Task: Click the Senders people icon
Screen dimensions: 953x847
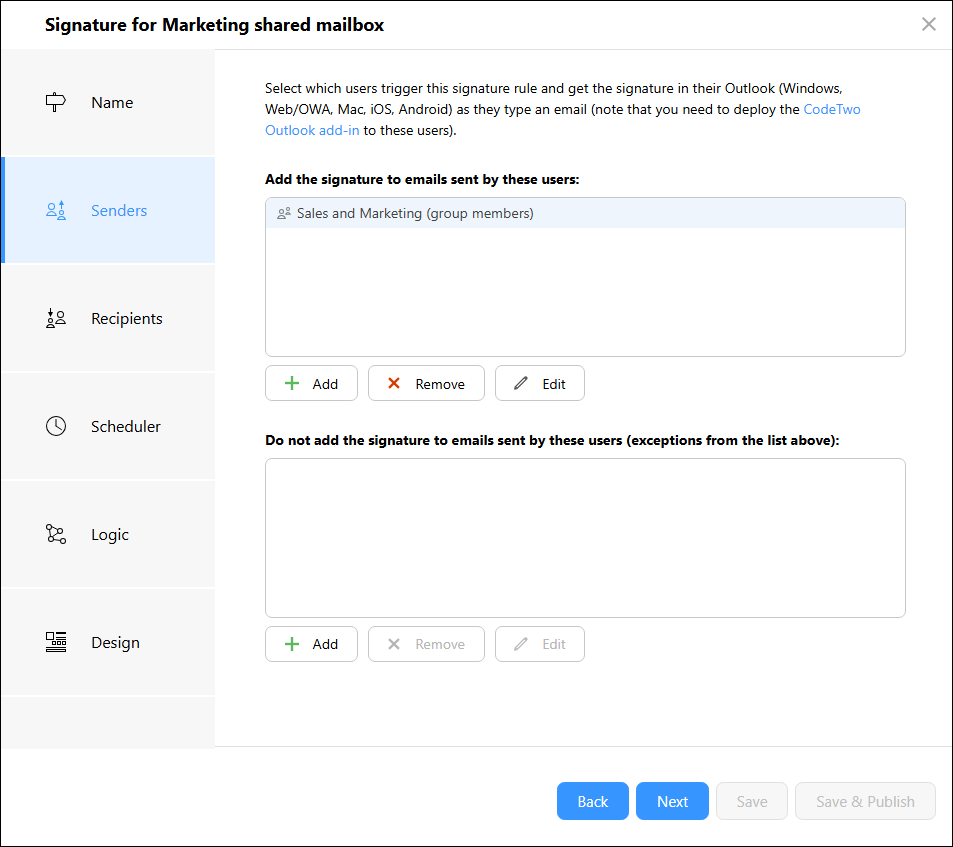Action: coord(56,210)
